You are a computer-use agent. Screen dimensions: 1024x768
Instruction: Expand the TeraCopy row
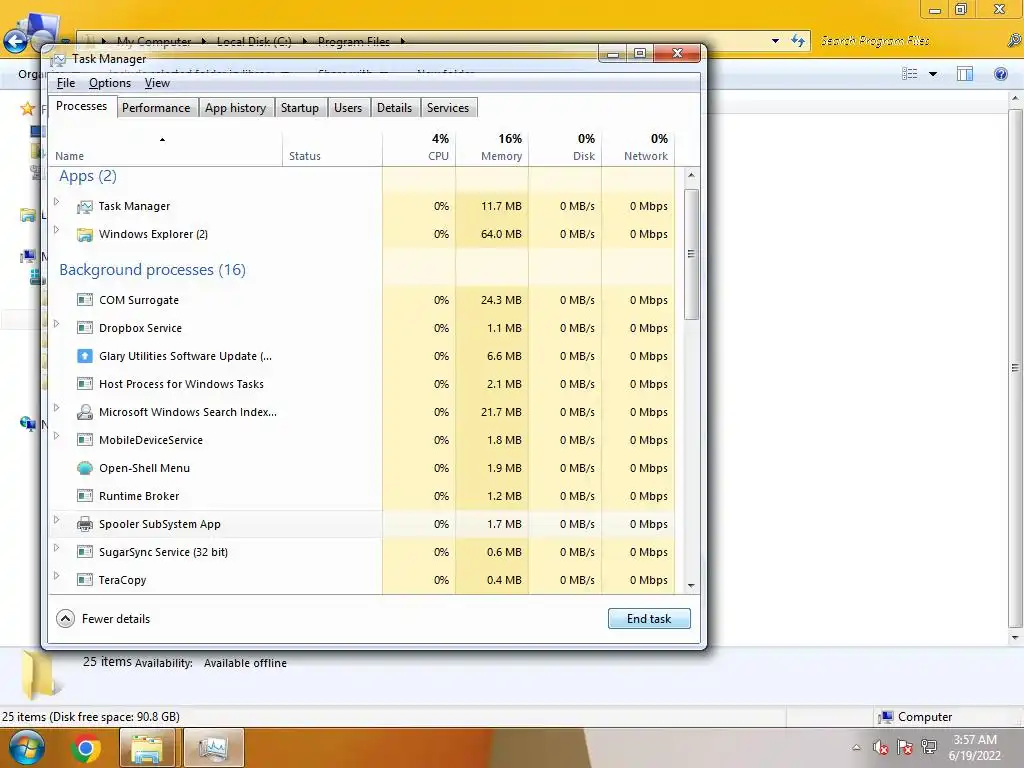point(57,576)
